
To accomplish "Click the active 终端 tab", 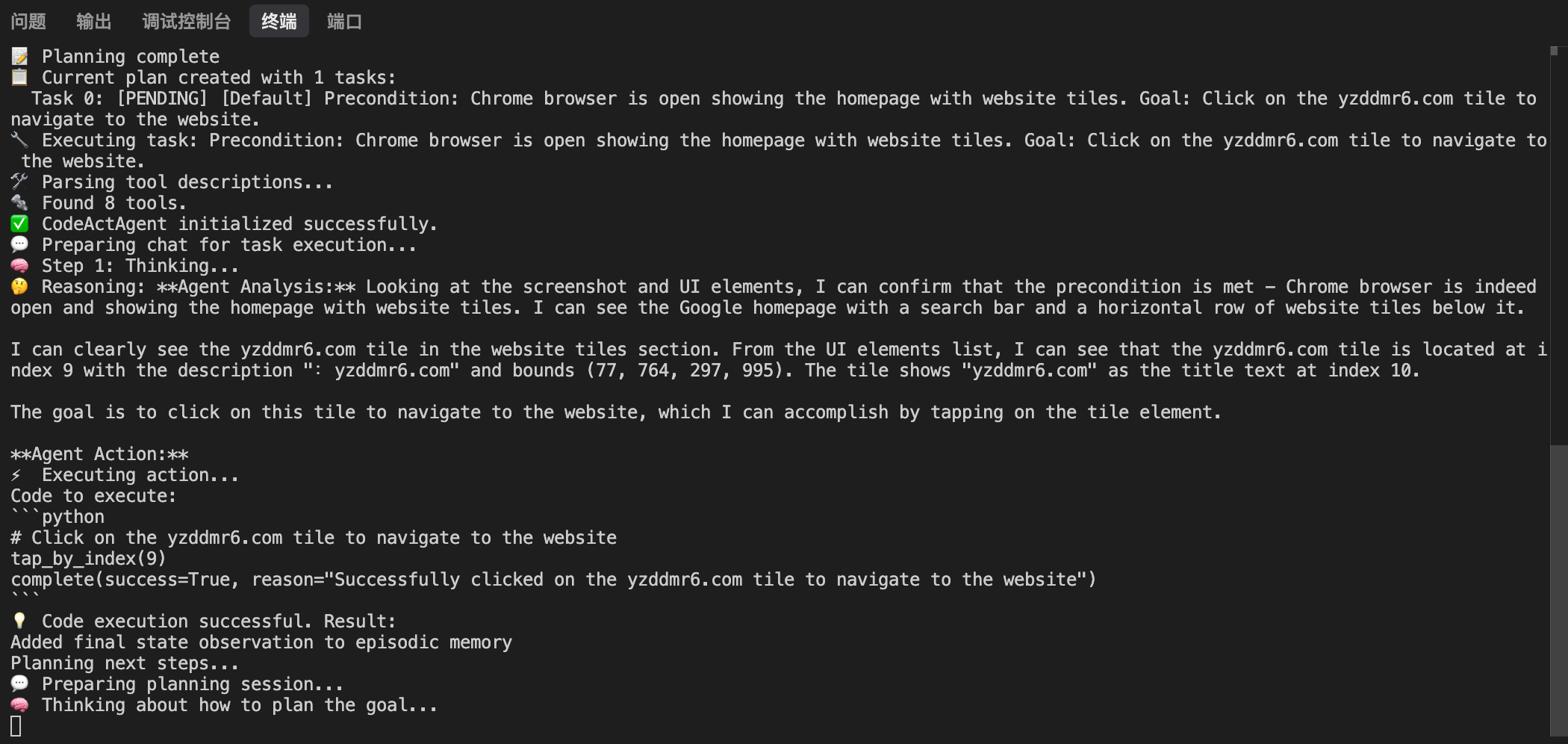I will pyautogui.click(x=279, y=22).
